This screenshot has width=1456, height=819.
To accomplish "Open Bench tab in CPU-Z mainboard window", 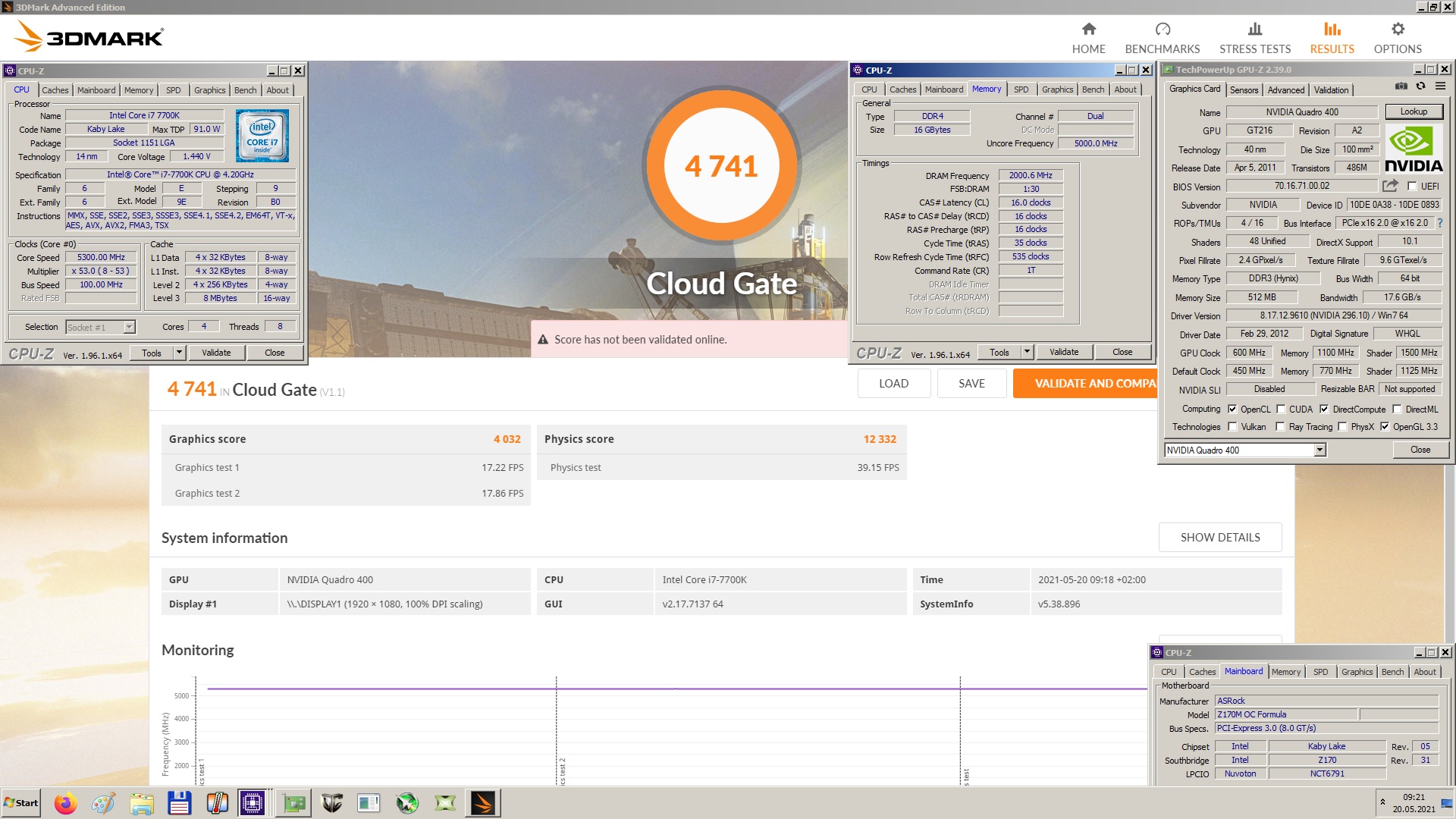I will 1392,672.
